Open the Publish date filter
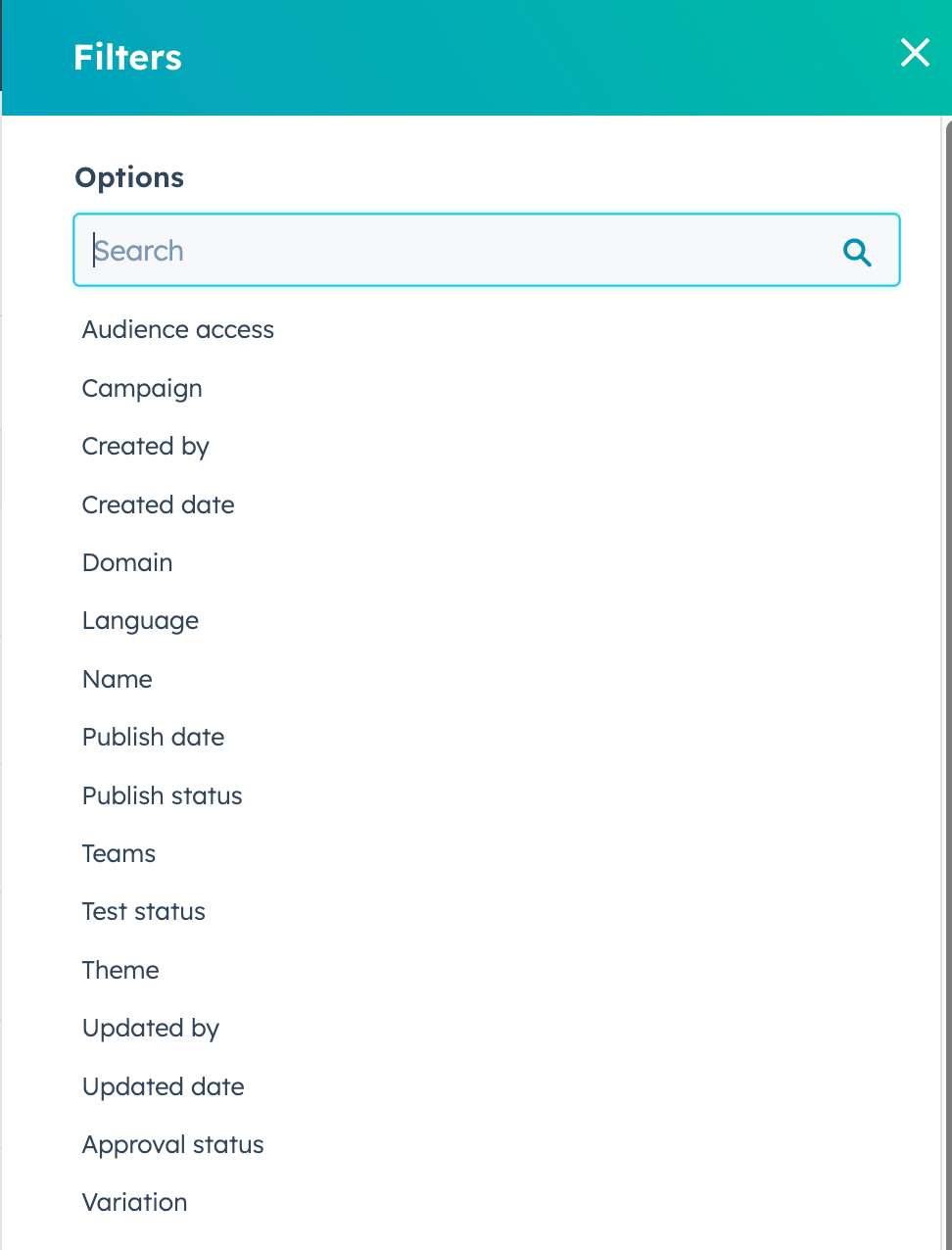952x1250 pixels. click(x=154, y=738)
